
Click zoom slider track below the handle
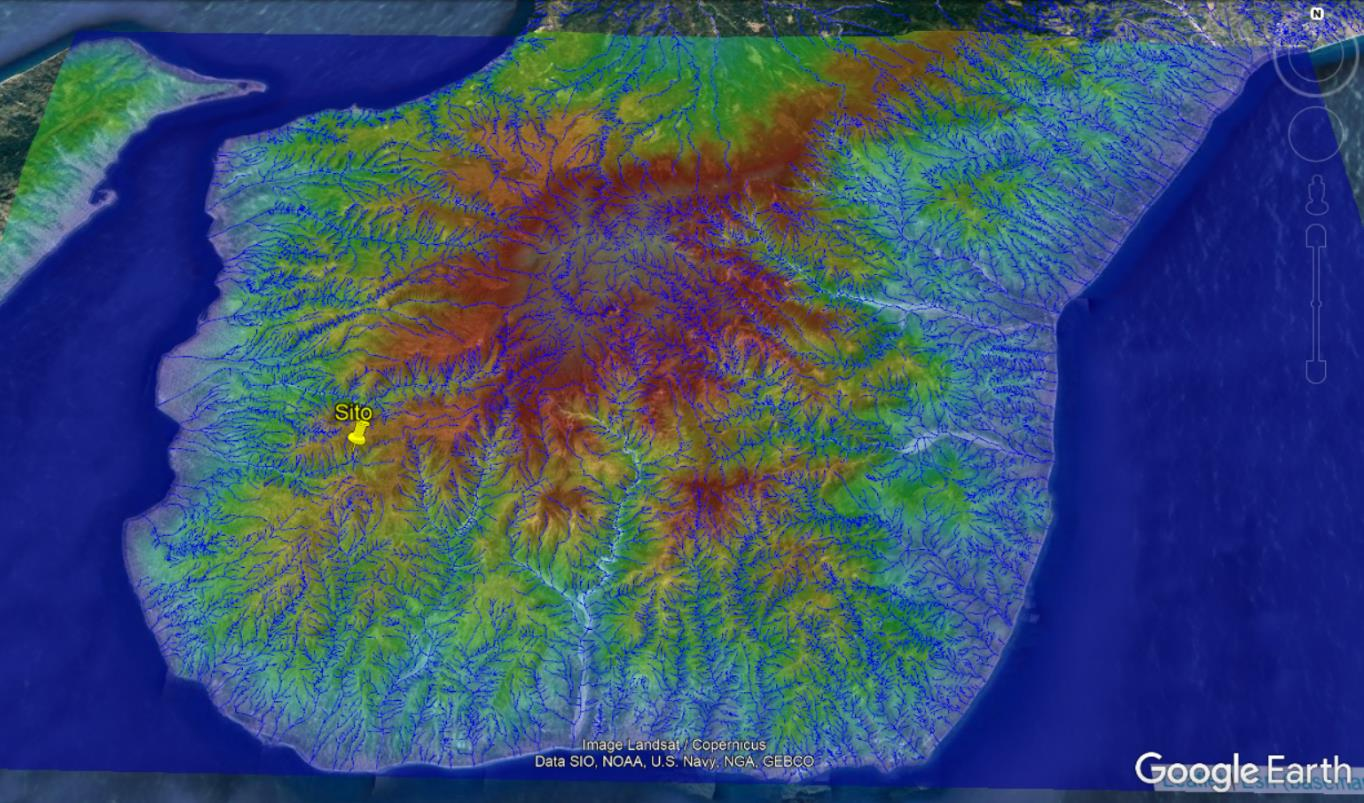(1316, 340)
